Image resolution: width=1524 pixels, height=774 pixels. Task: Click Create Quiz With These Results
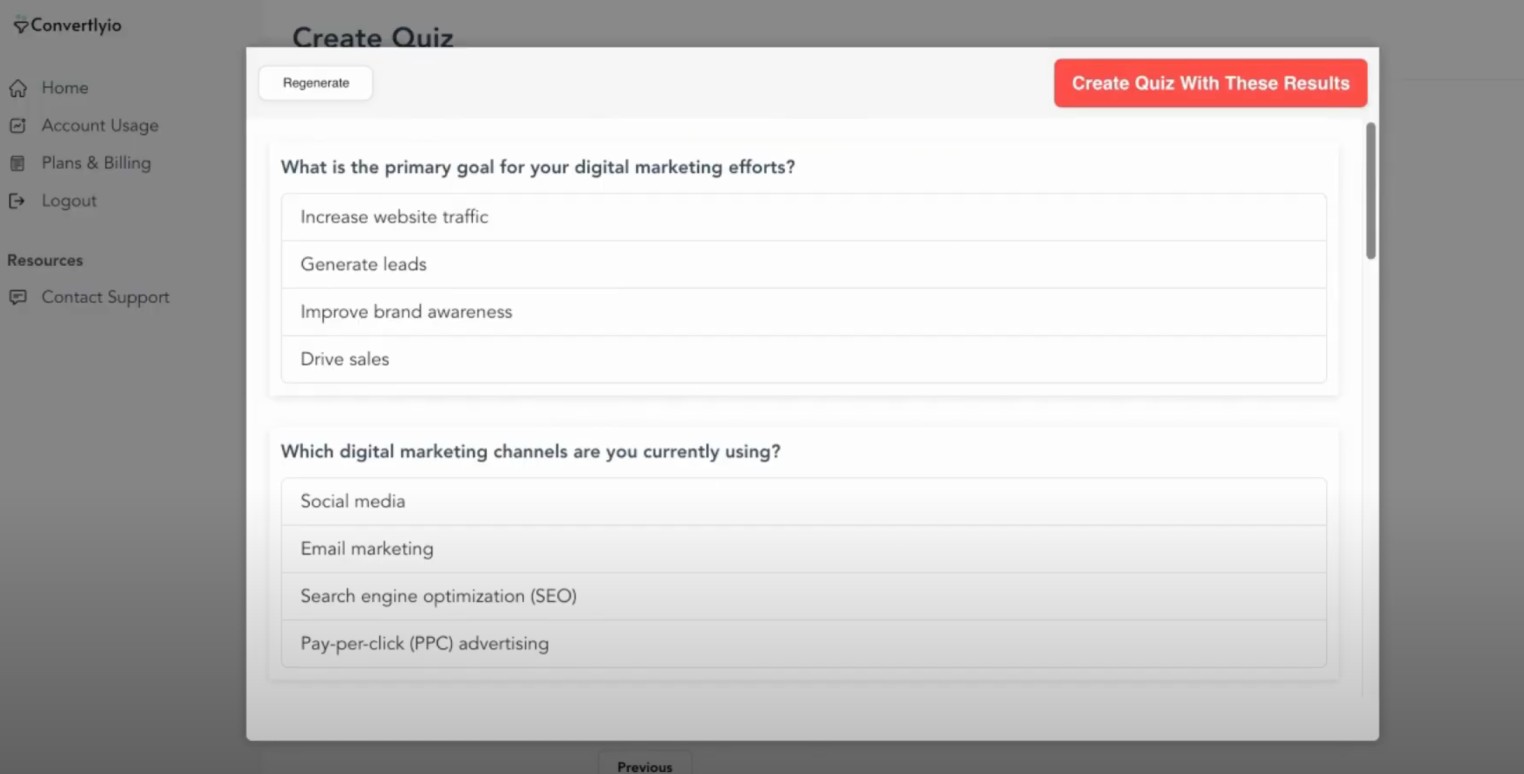1210,83
